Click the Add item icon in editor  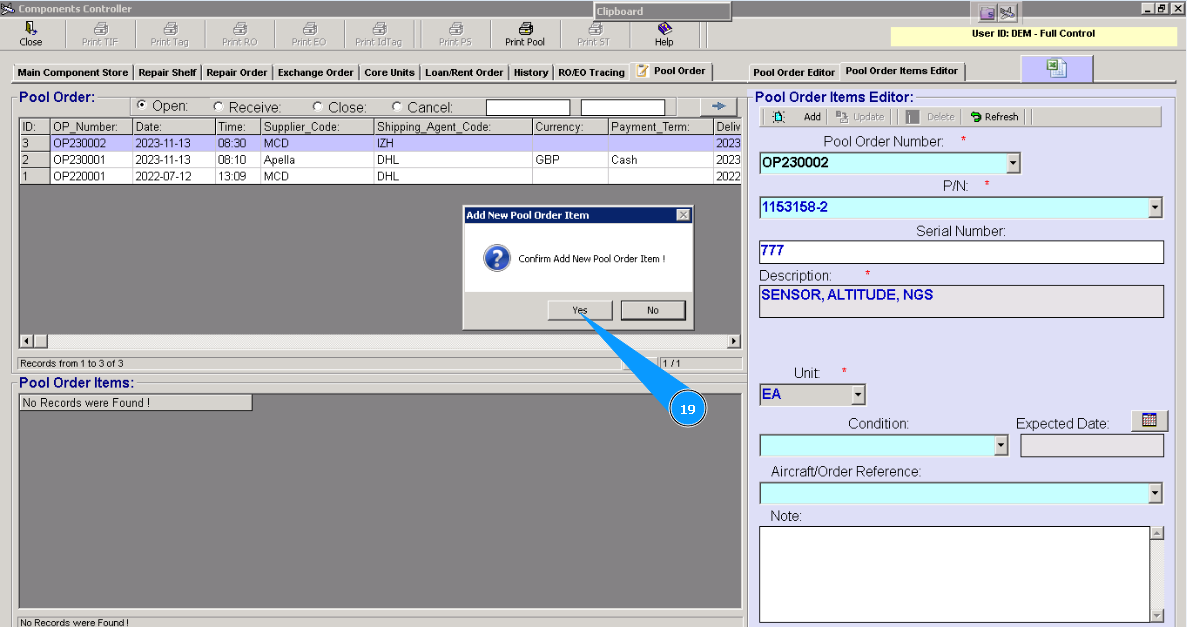[779, 117]
